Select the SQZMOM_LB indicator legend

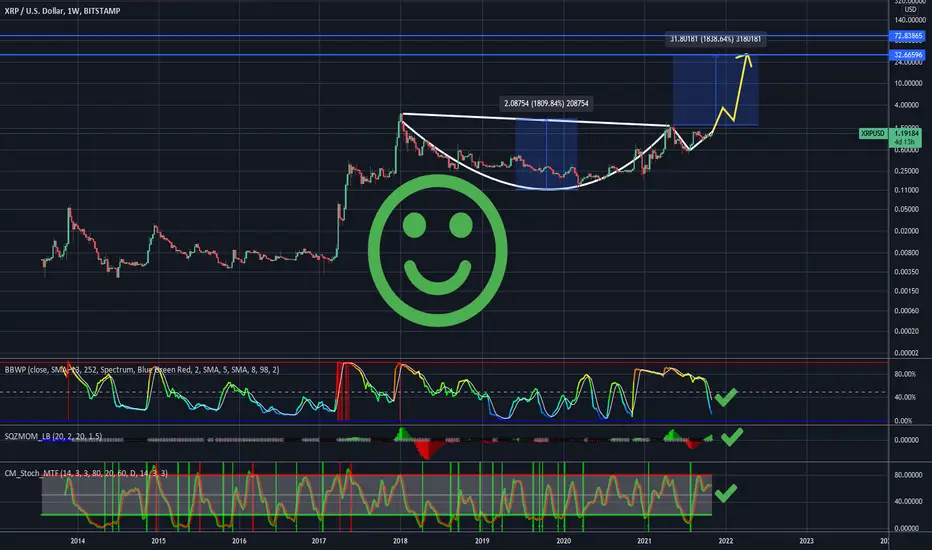53,436
